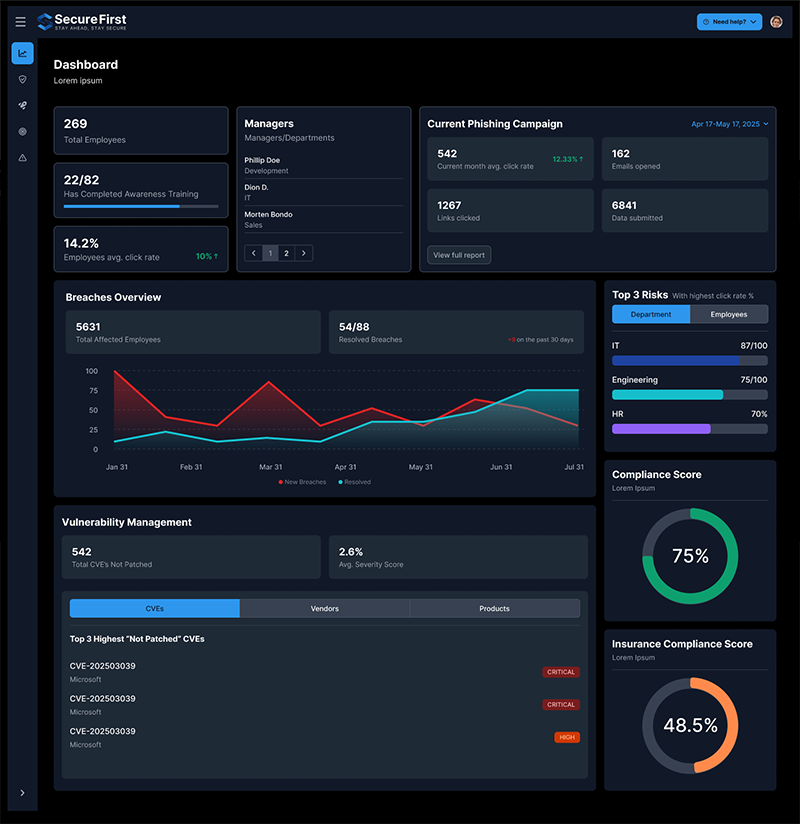Viewport: 800px width, 824px height.
Task: Go to page 2 of Managers
Action: coord(286,253)
